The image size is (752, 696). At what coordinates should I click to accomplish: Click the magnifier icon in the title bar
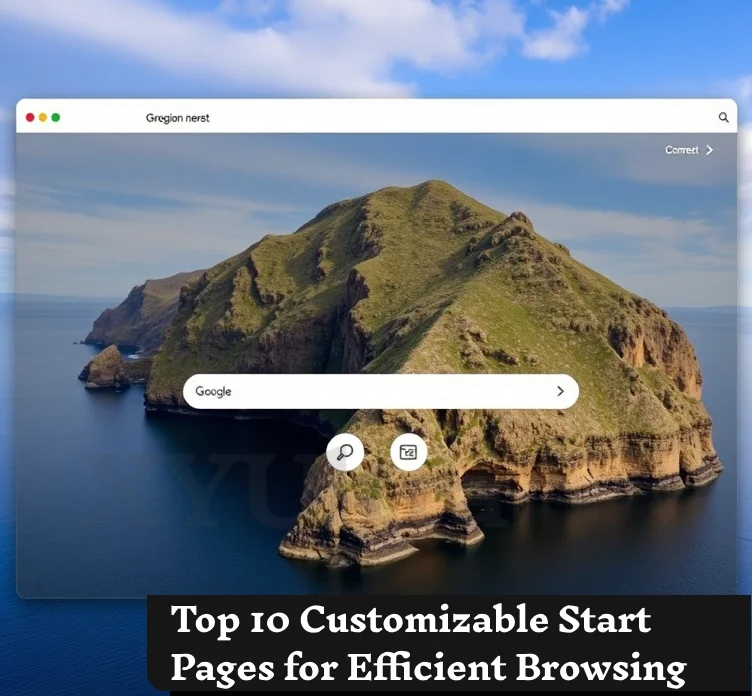(x=723, y=117)
